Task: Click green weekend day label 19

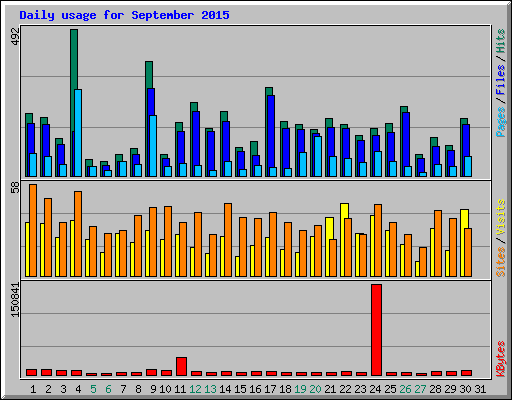Action: pos(300,389)
